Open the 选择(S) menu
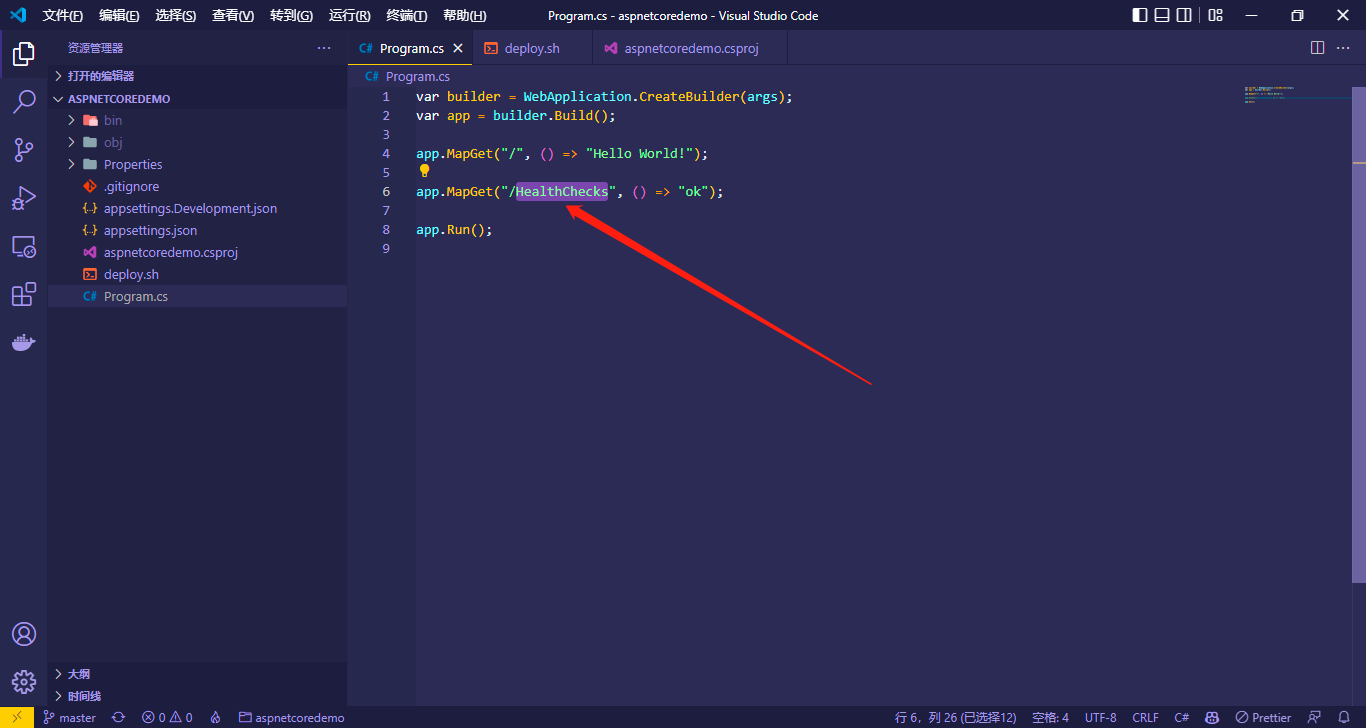This screenshot has height=728, width=1366. coord(176,16)
